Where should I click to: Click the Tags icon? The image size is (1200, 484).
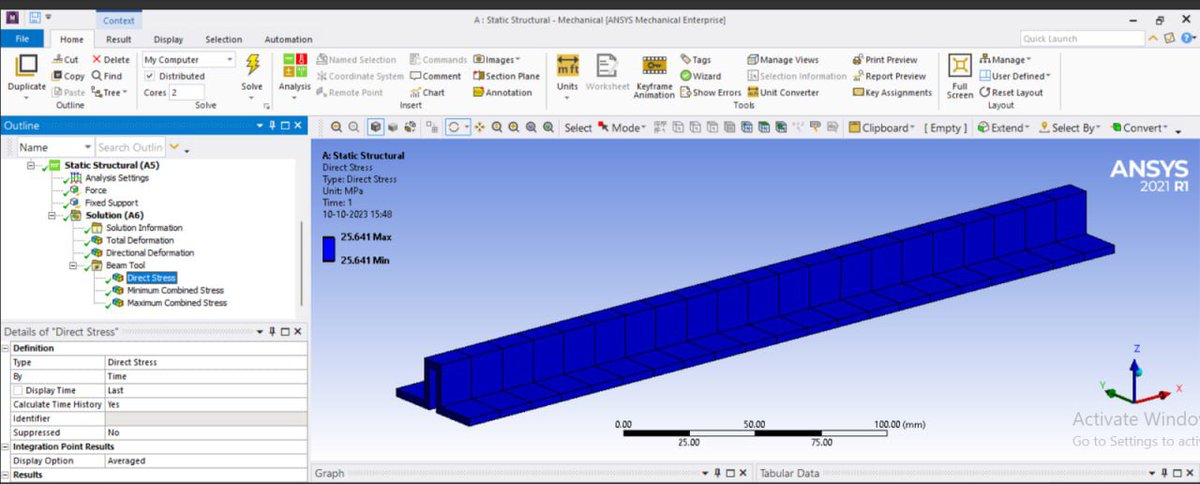pyautogui.click(x=696, y=60)
